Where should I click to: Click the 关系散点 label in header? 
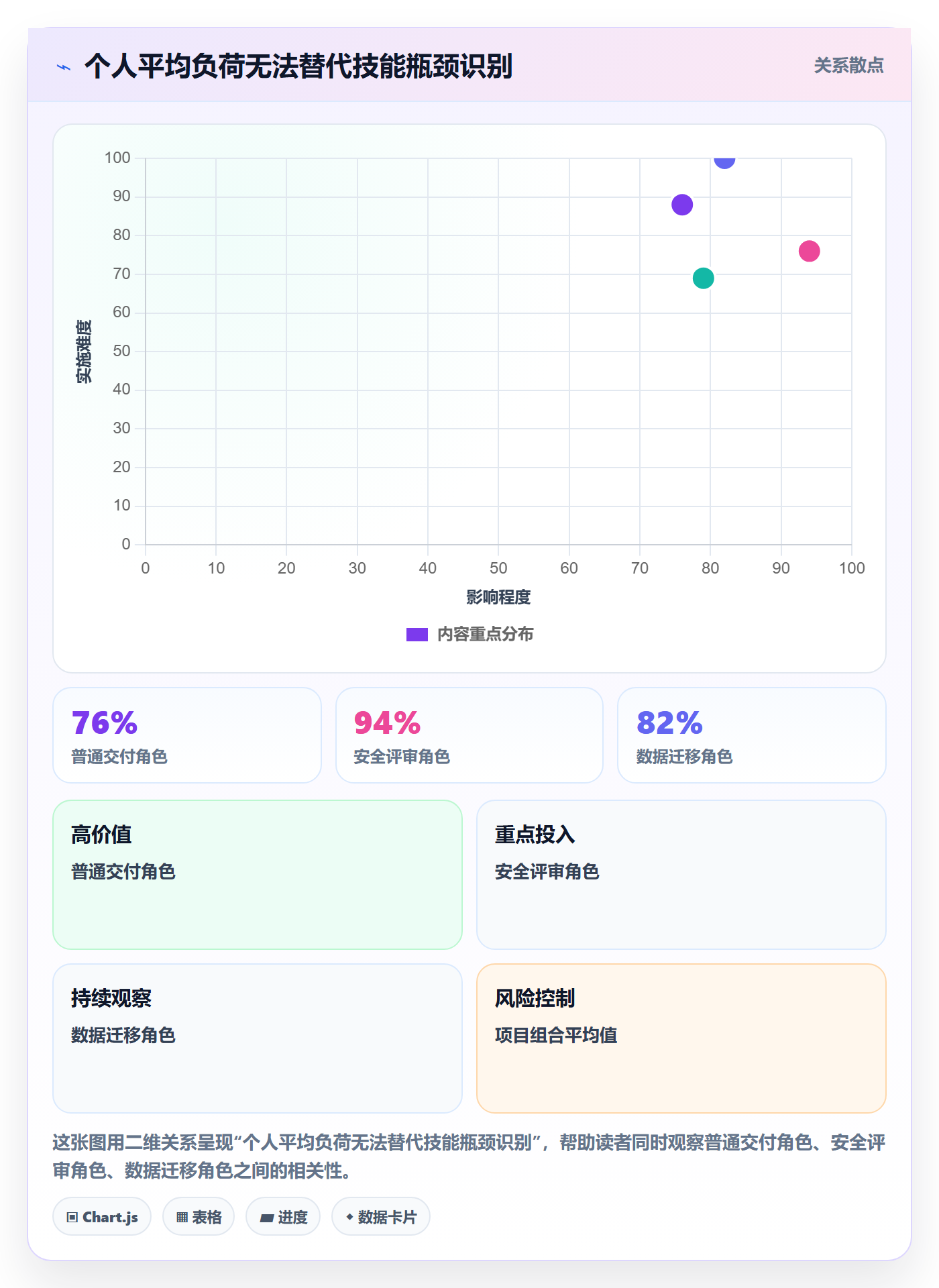pos(848,66)
